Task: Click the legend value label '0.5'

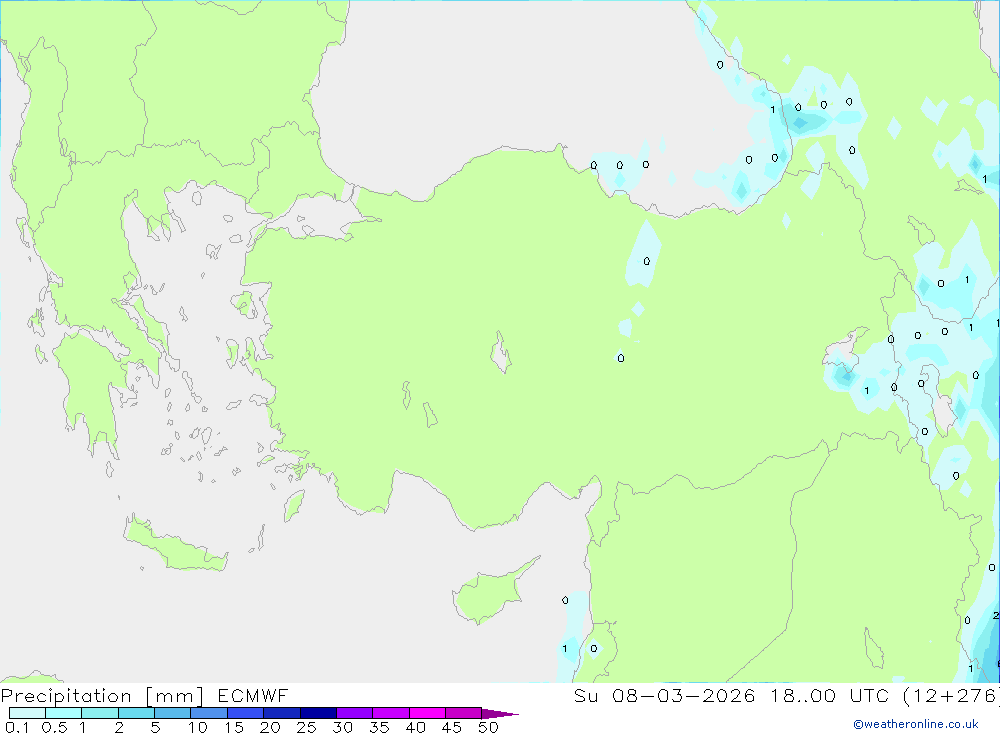Action: pyautogui.click(x=54, y=727)
